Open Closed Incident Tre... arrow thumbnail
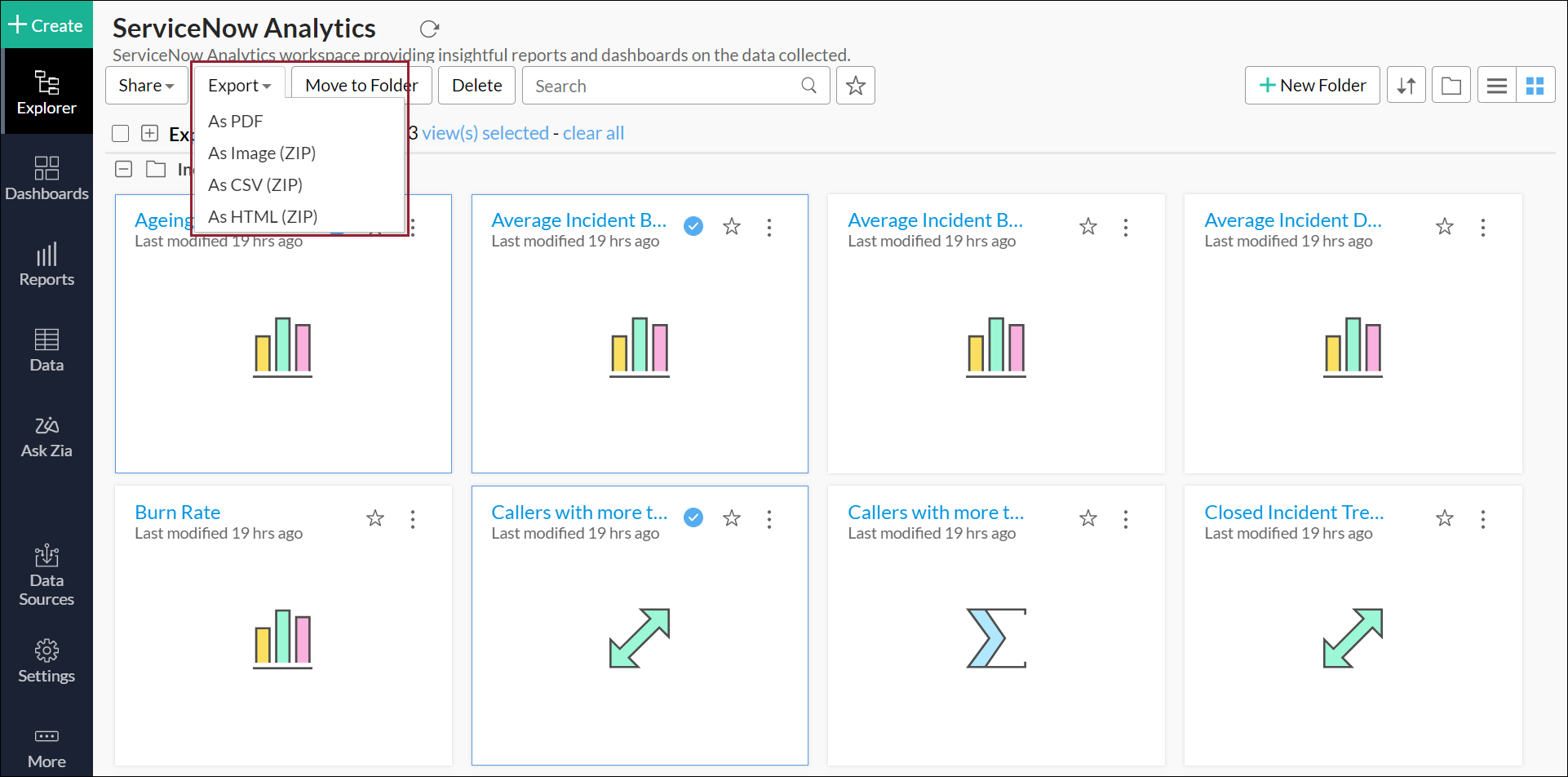Screen dimensions: 1568x777 tap(1353, 638)
